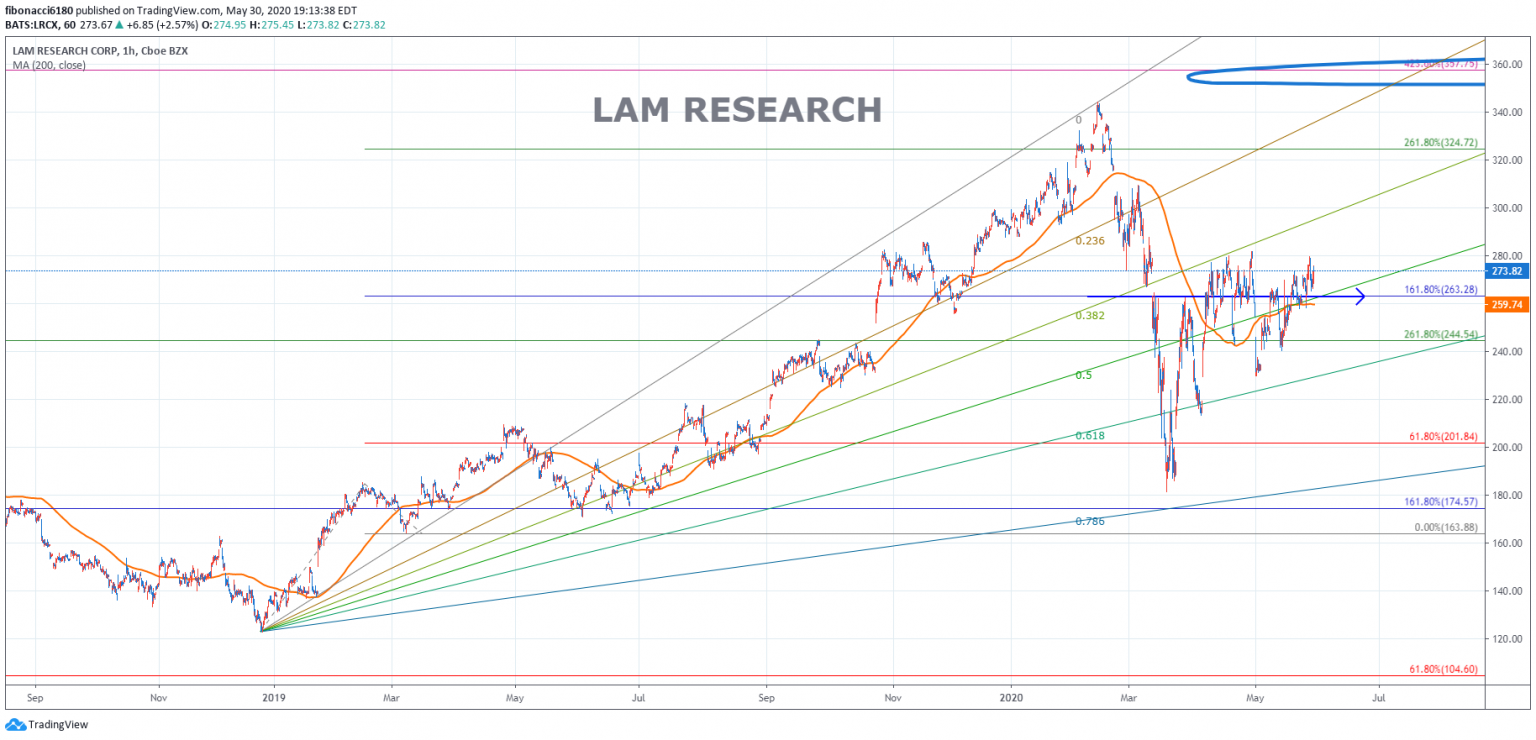
Task: Click the 423.60%(357.75) Fibonacci level label
Action: pyautogui.click(x=1441, y=63)
